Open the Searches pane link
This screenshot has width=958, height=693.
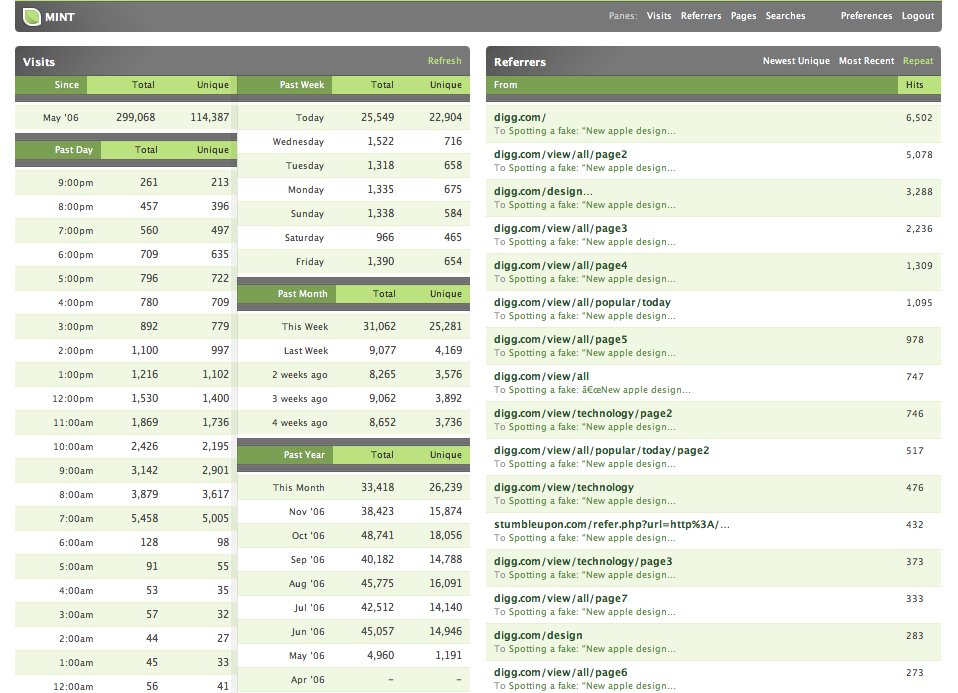pos(785,16)
